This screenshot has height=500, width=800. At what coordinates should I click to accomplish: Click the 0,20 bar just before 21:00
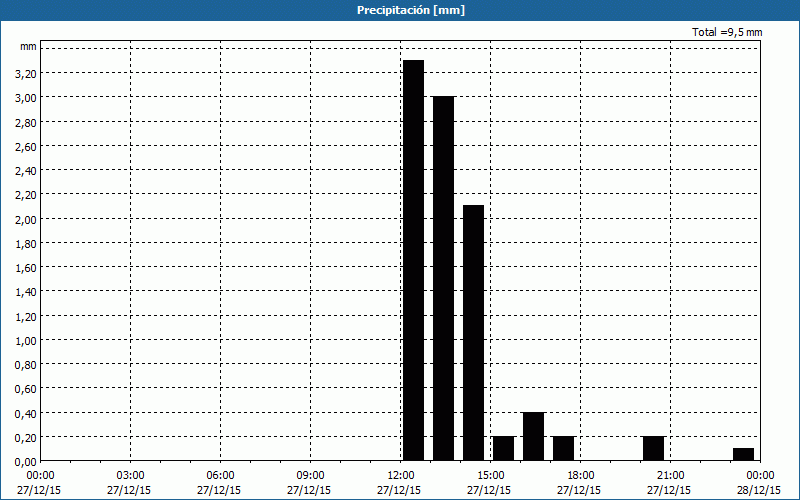coord(654,448)
